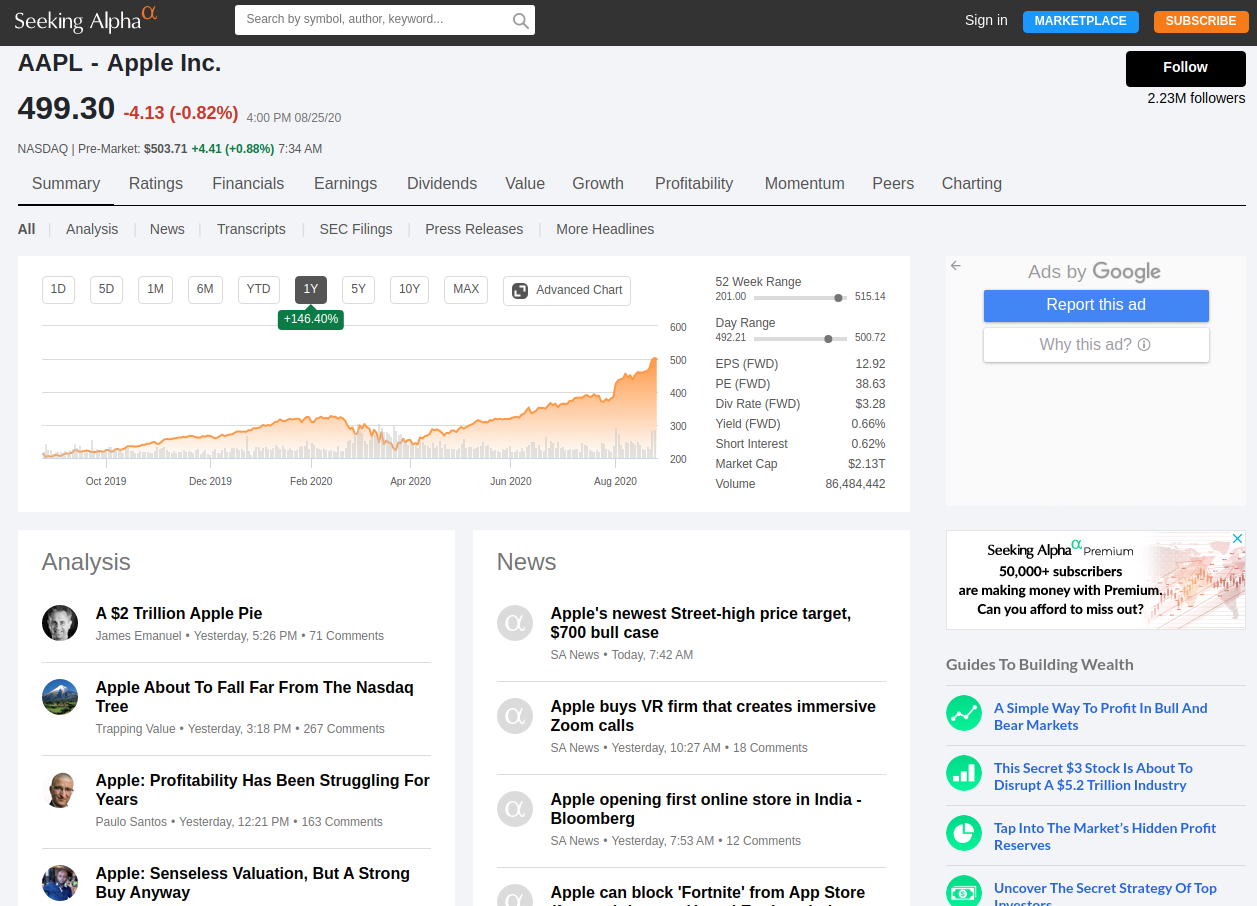Select the YTD chart range
The image size is (1257, 906).
pyautogui.click(x=259, y=290)
